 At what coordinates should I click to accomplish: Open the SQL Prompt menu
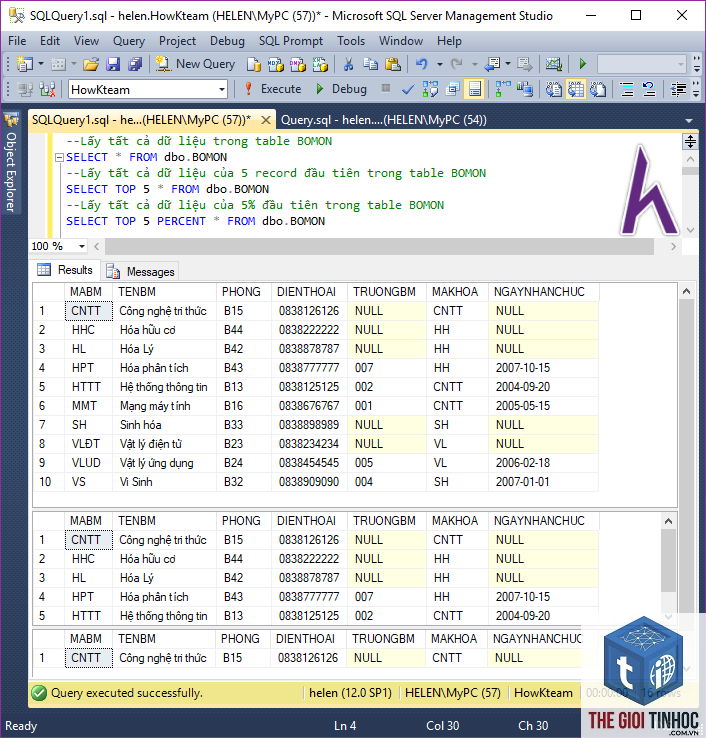tap(291, 41)
